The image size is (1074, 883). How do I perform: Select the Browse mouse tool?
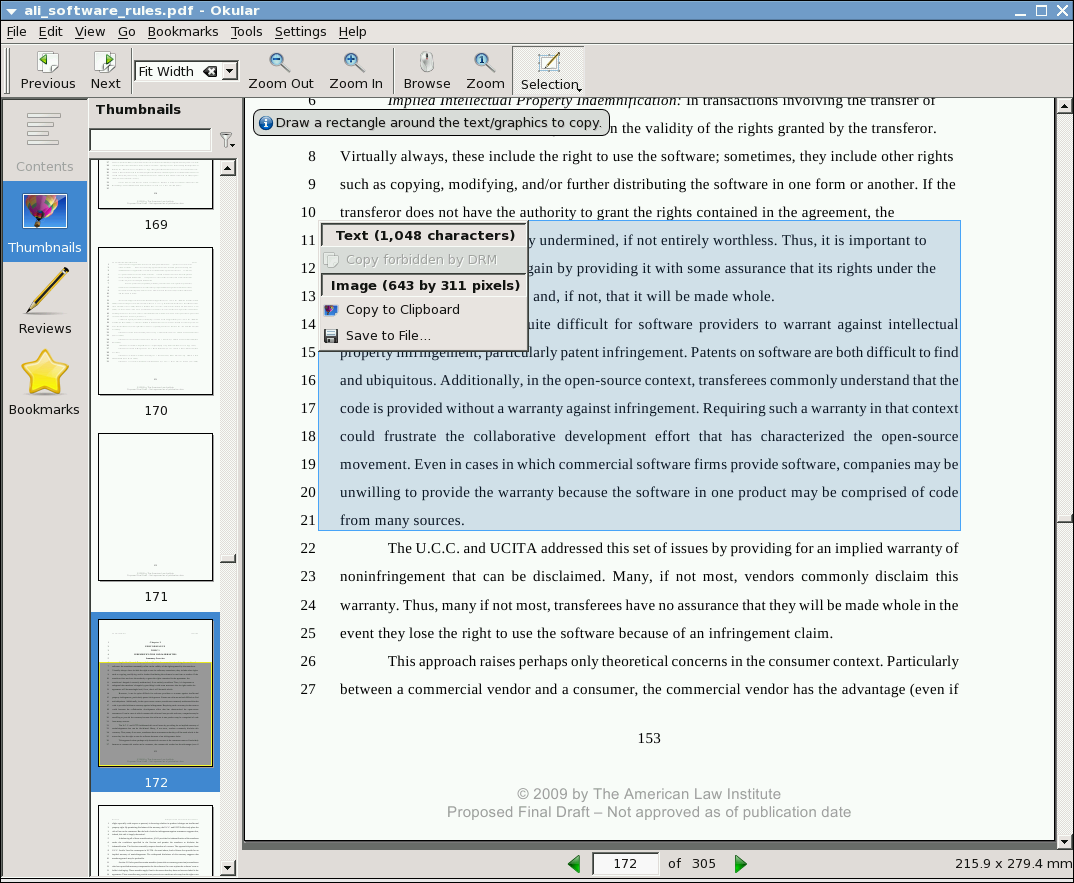[427, 70]
